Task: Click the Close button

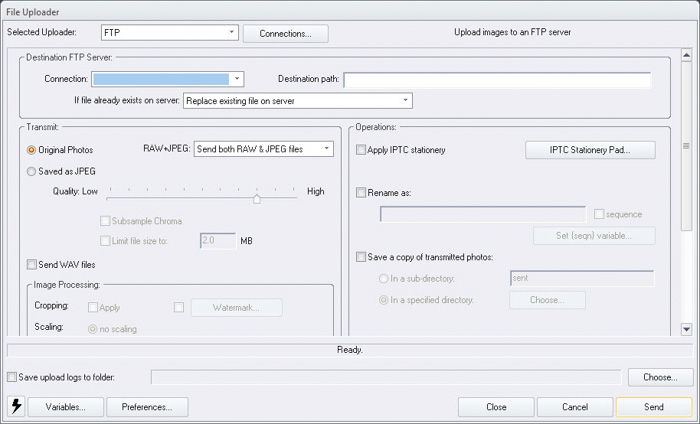Action: (496, 407)
